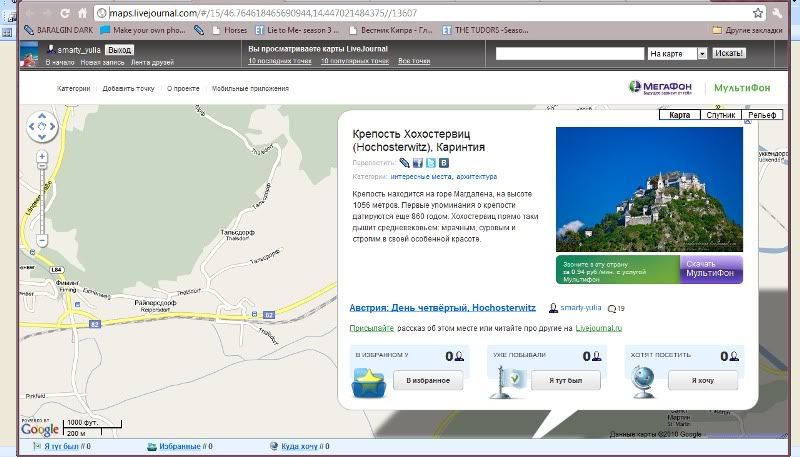Go to 'В начало' link

point(60,62)
